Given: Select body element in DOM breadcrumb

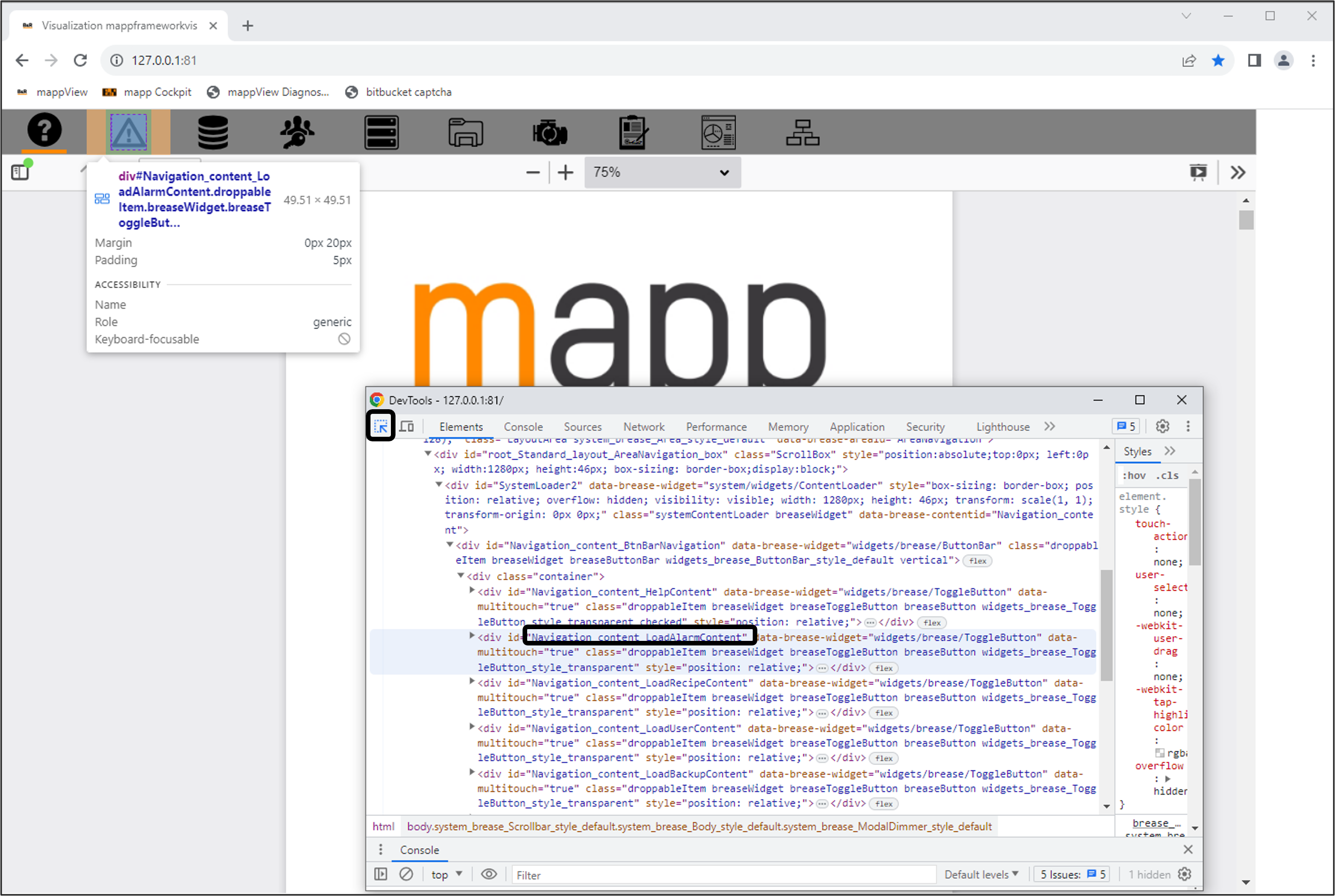Looking at the screenshot, I should [x=699, y=826].
